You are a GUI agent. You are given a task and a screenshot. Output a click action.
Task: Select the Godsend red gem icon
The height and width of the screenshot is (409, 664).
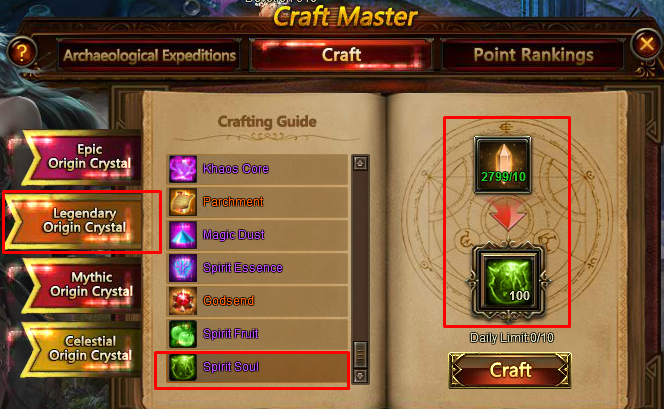click(183, 301)
